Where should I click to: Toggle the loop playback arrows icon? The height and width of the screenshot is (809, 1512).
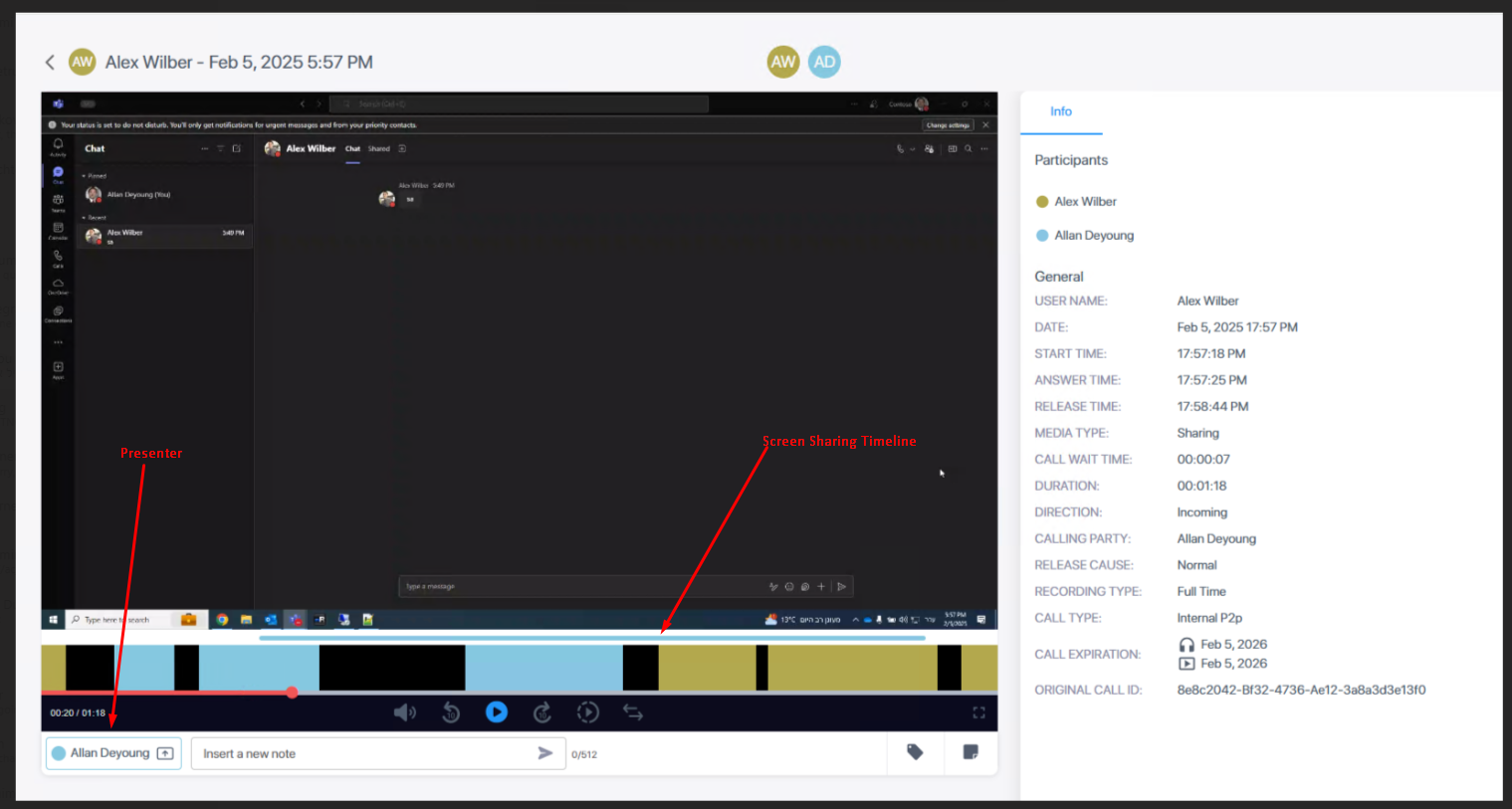pos(633,712)
